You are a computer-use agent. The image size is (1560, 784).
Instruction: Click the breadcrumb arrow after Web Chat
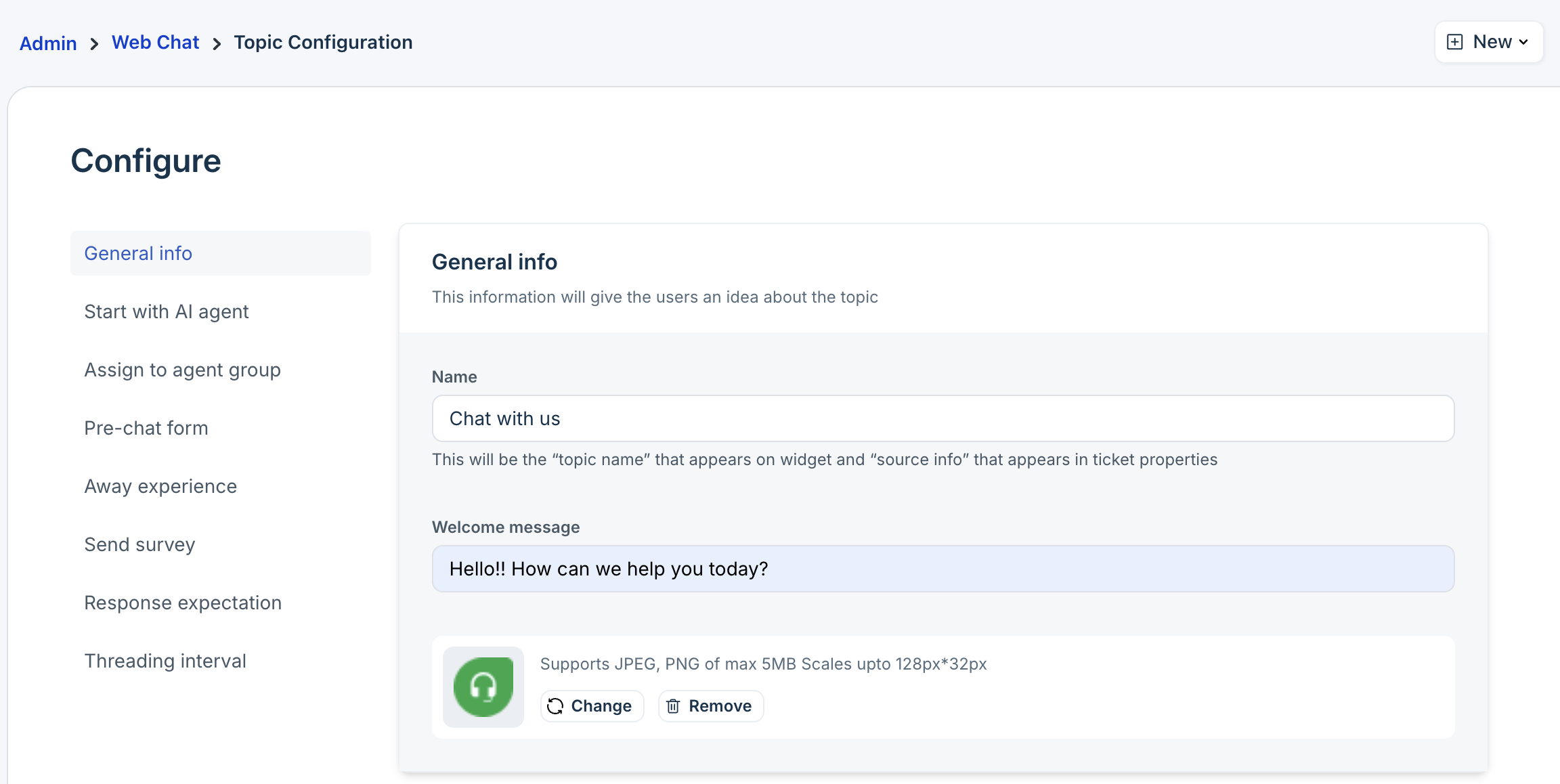(x=217, y=44)
